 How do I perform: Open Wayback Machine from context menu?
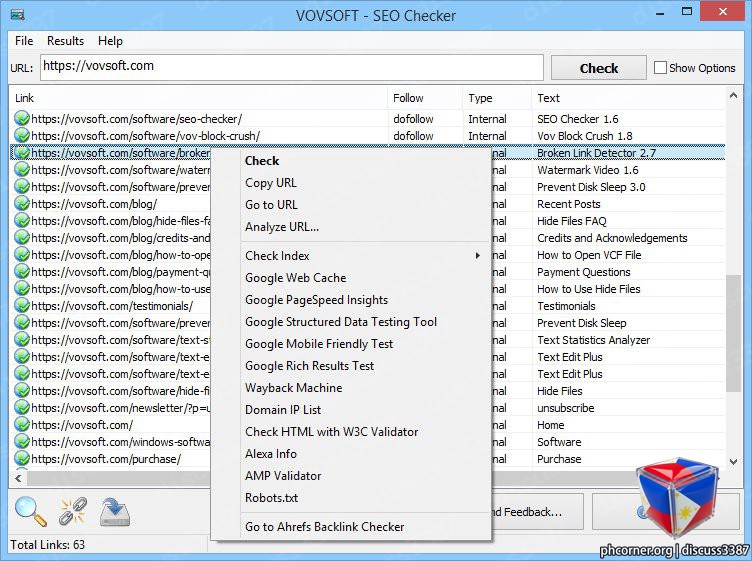pyautogui.click(x=294, y=388)
